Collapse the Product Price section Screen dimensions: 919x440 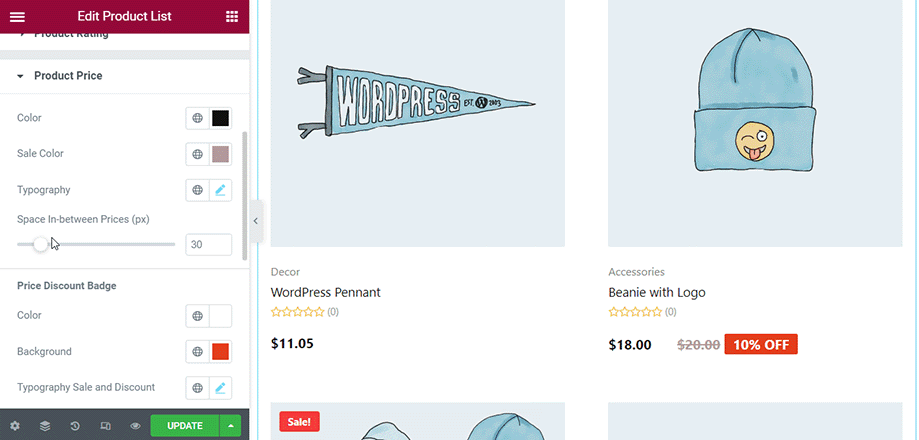[68, 76]
